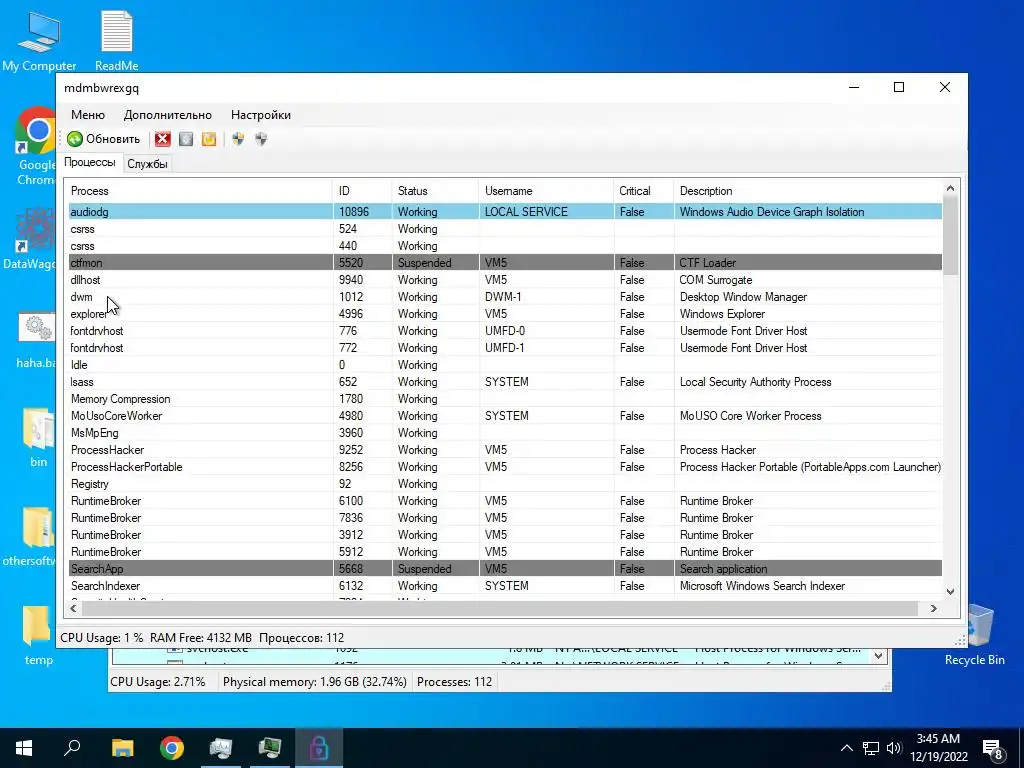Select the MoUsoCoreWorker process
Screen dimensions: 1024x768
[x=505, y=415]
